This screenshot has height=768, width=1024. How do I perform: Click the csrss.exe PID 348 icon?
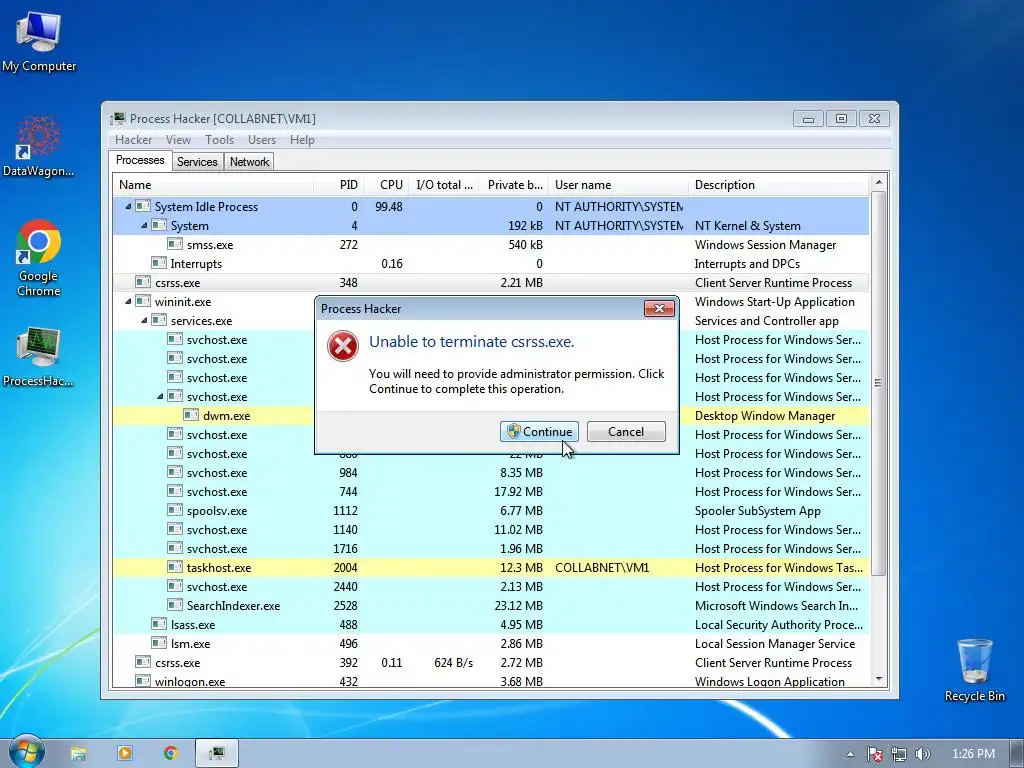point(143,282)
